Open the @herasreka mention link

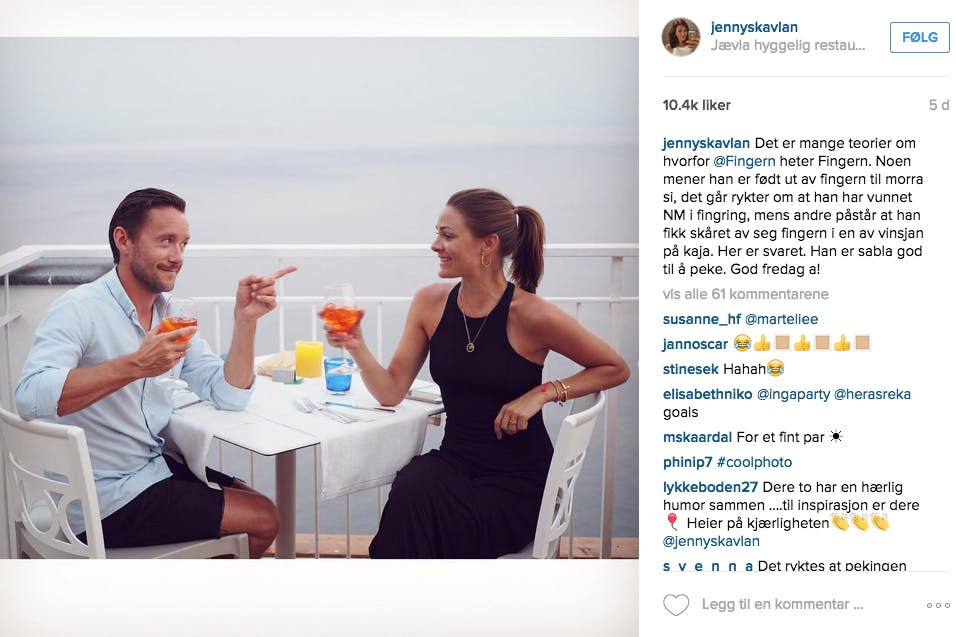coord(872,394)
